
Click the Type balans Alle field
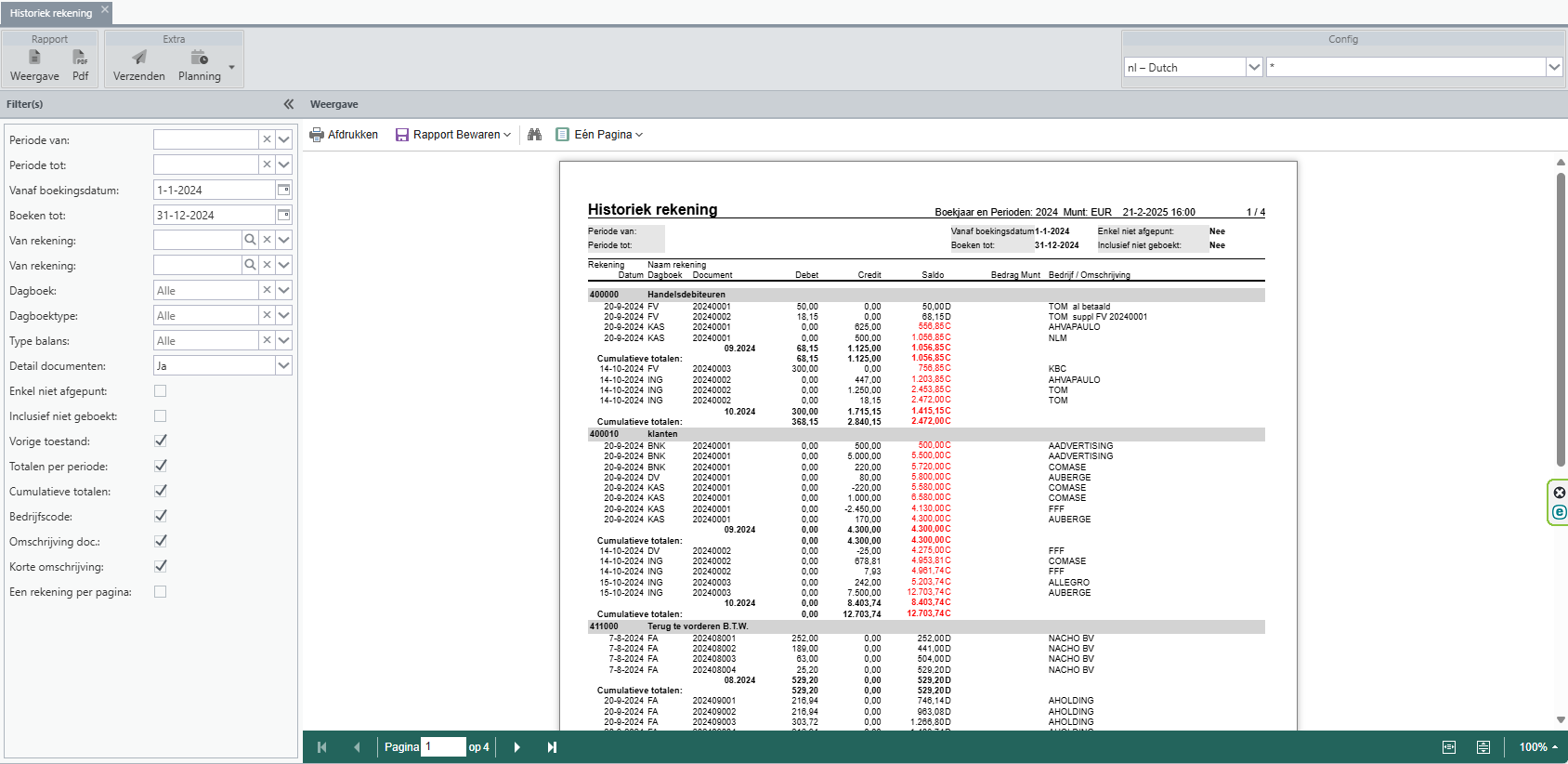point(205,340)
